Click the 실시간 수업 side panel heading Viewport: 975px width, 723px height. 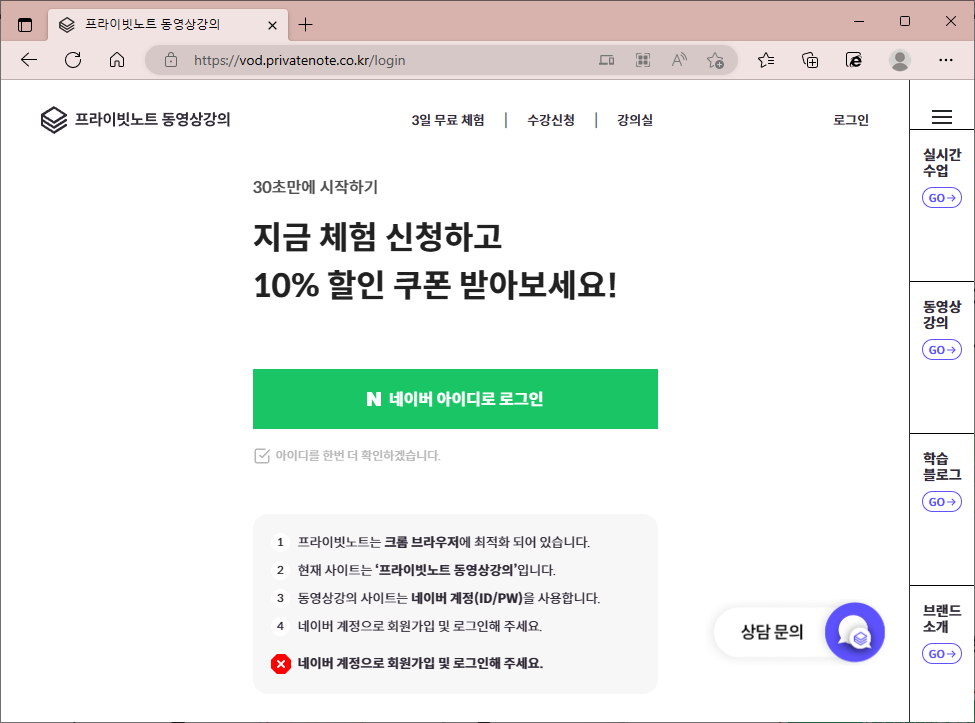point(941,162)
